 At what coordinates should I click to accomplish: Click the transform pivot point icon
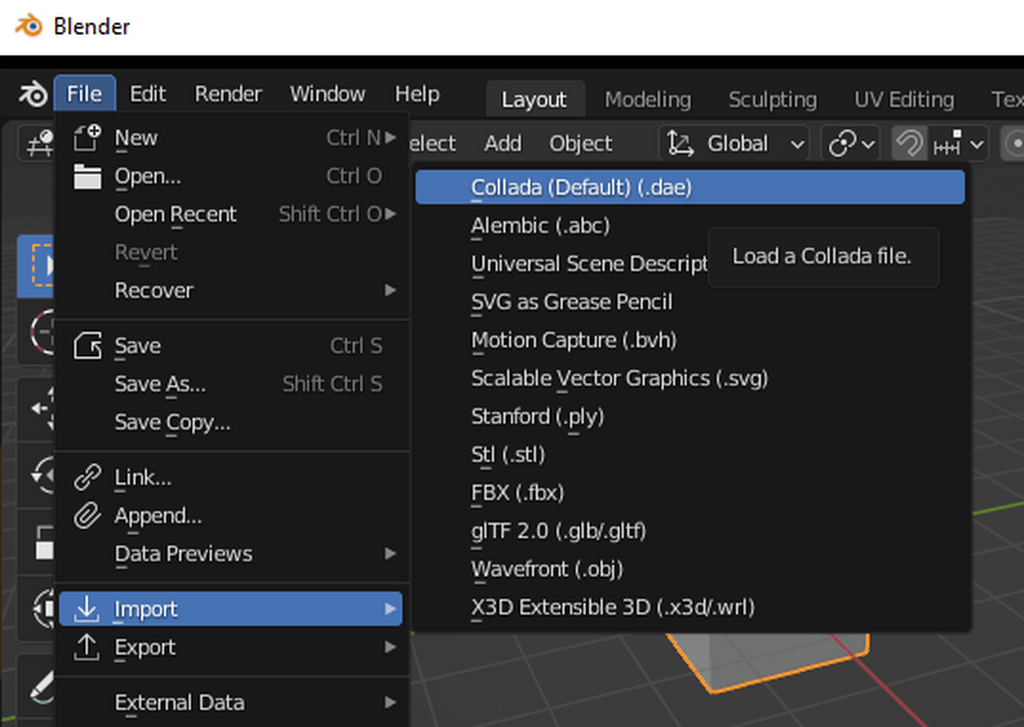[842, 144]
